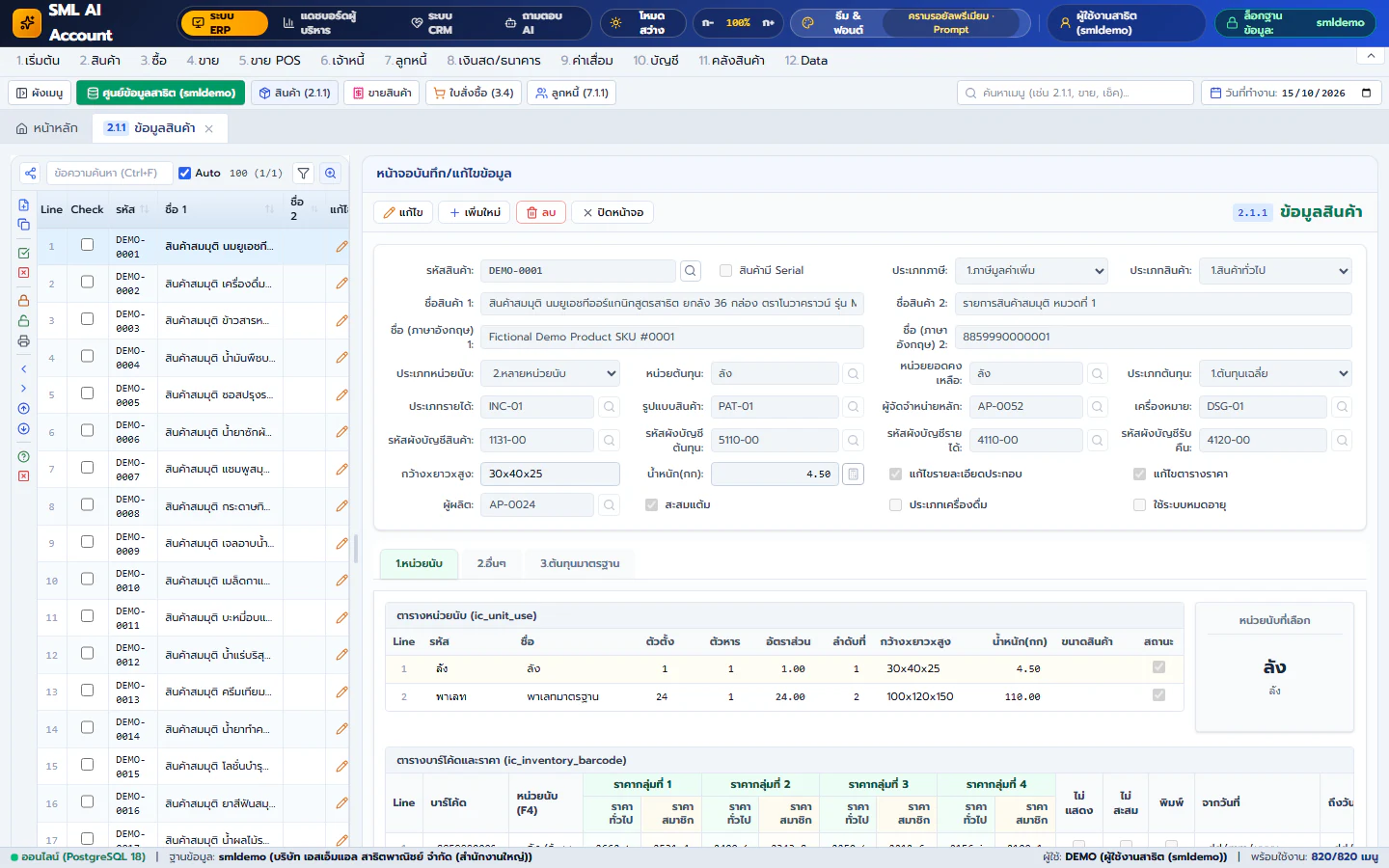The width and height of the screenshot is (1389, 868).
Task: Close the 2.1.1 ข้อมูลสินค้า tab
Action: 208,128
